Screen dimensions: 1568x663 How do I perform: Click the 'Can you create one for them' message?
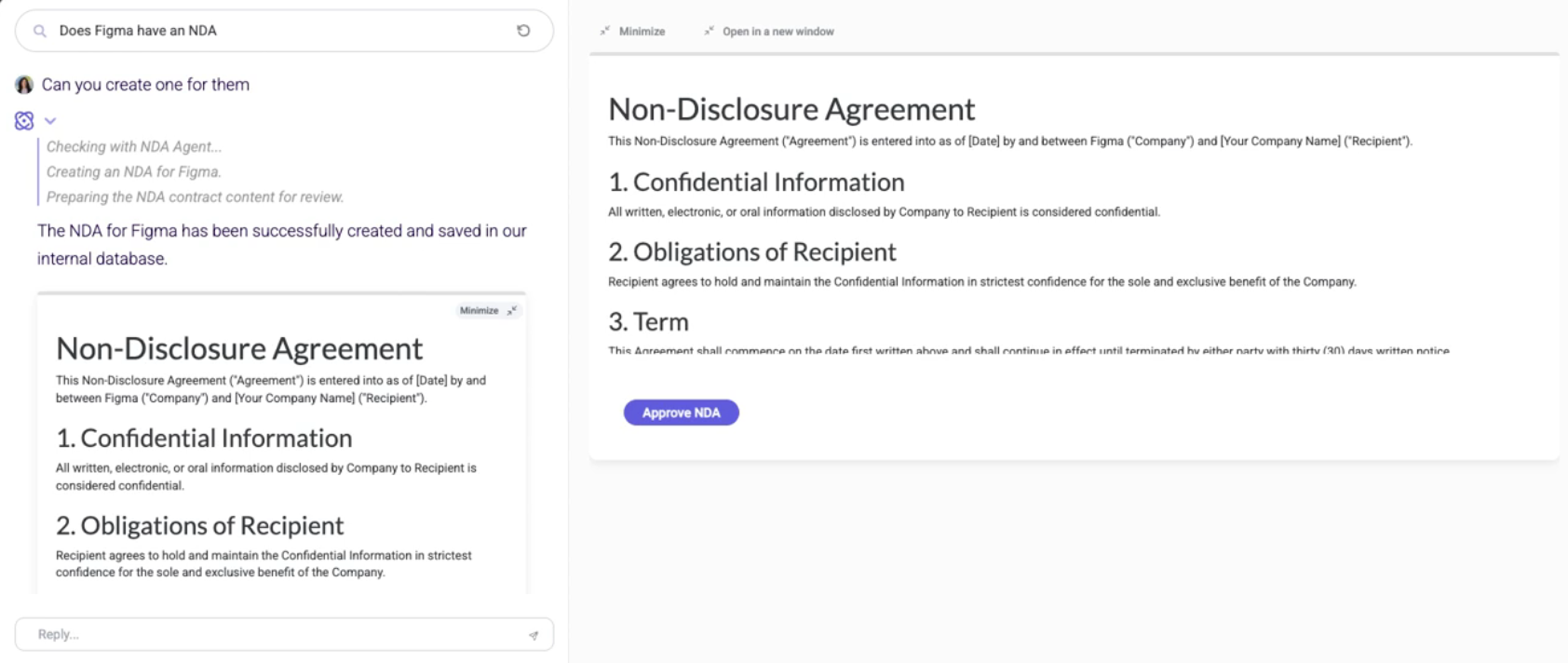pos(145,85)
